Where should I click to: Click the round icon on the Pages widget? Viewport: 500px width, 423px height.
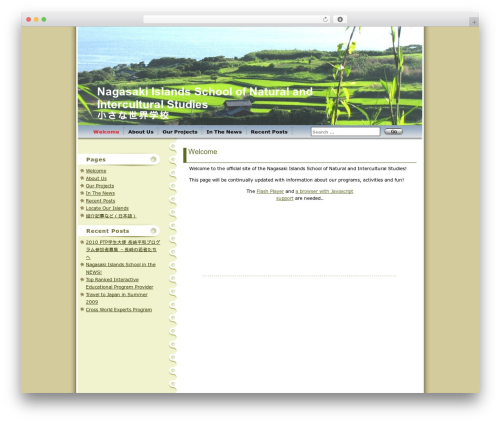[153, 159]
